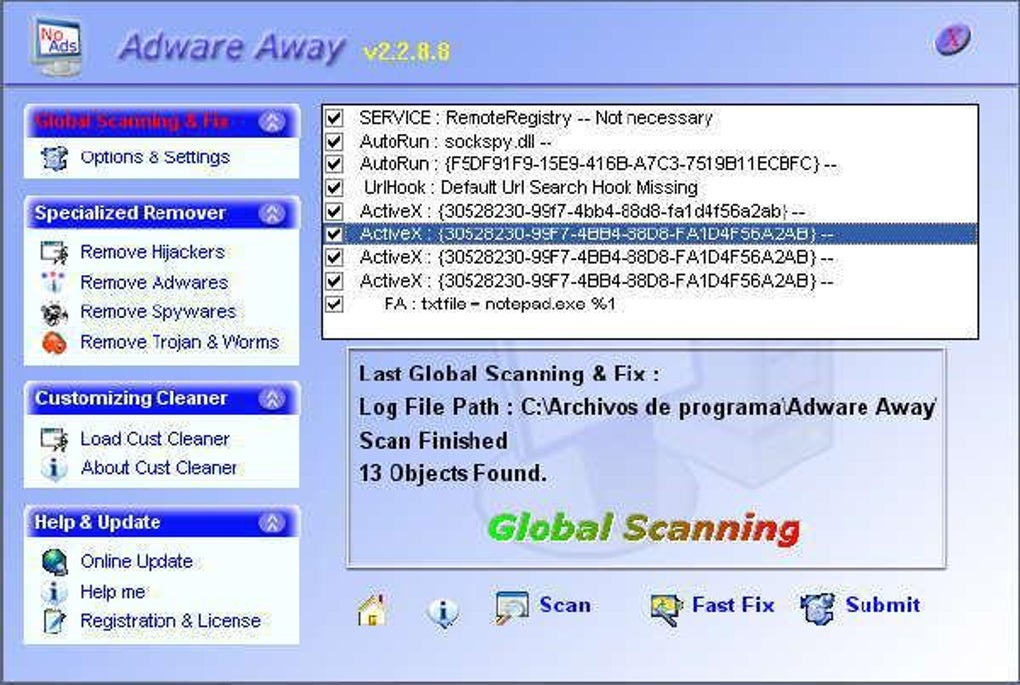The image size is (1020, 685).
Task: Uncheck the AutoRun : sockspy.dll entry
Action: coord(334,141)
